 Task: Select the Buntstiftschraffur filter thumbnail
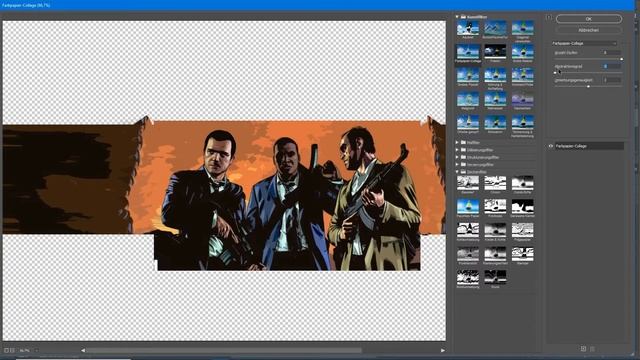tap(495, 28)
